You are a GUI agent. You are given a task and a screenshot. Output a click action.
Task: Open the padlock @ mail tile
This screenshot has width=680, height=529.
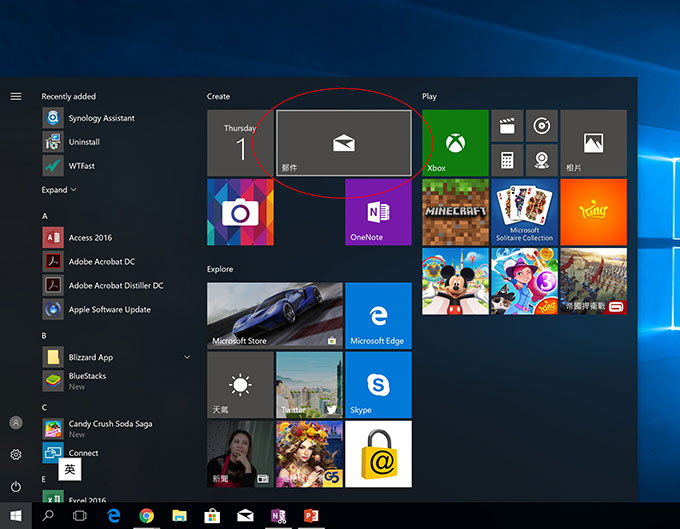coord(378,454)
